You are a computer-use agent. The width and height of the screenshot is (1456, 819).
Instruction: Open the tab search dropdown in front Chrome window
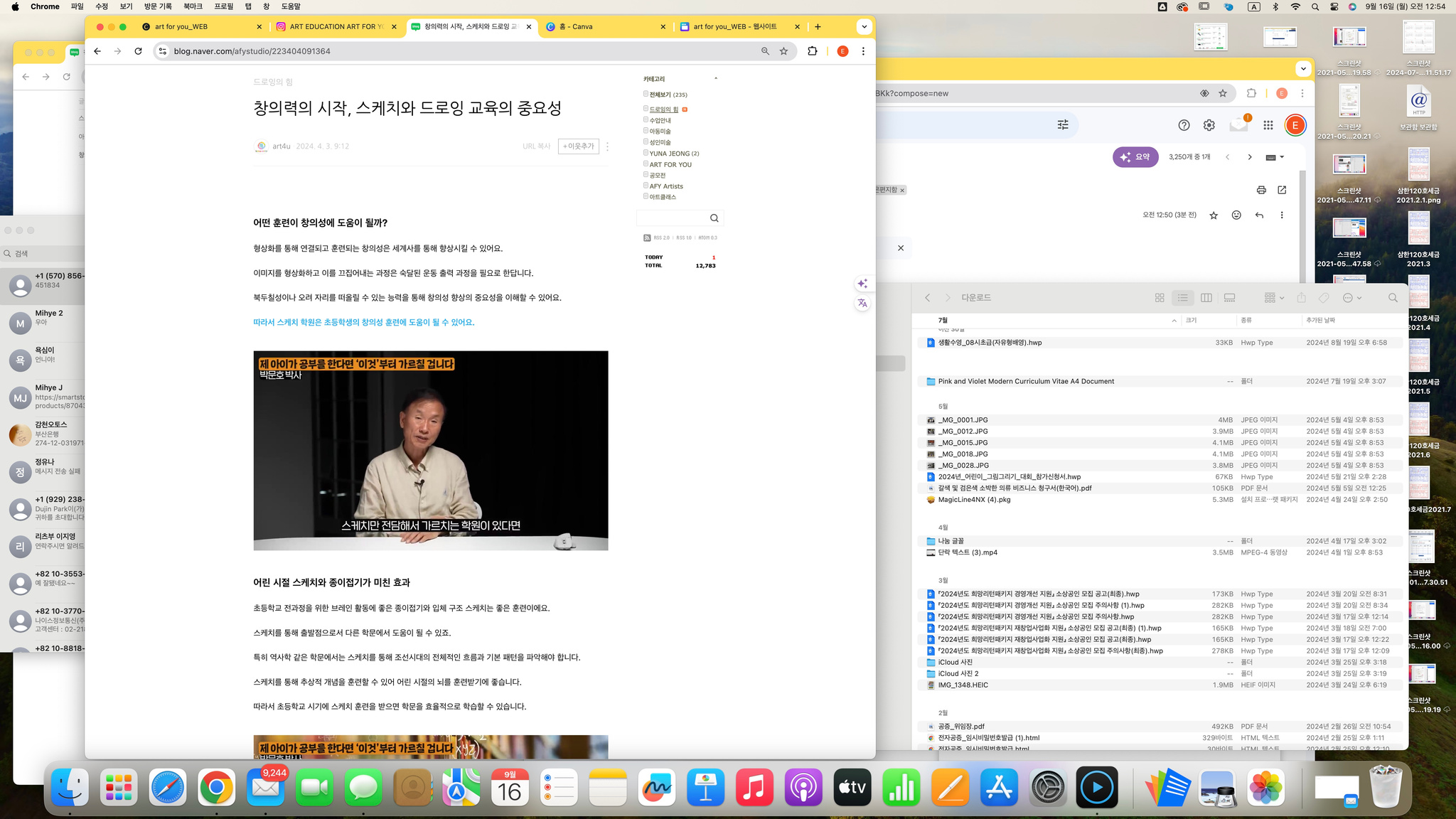pyautogui.click(x=864, y=26)
